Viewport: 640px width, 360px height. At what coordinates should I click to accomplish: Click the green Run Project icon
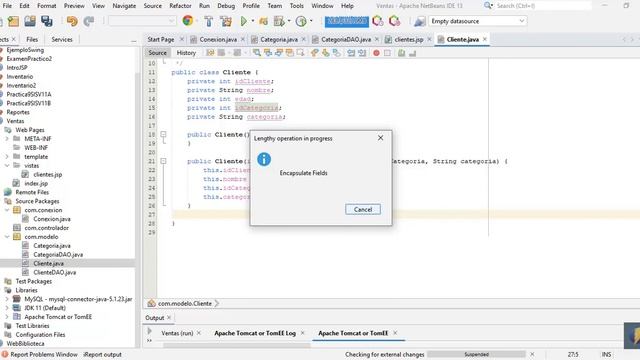pos(244,21)
